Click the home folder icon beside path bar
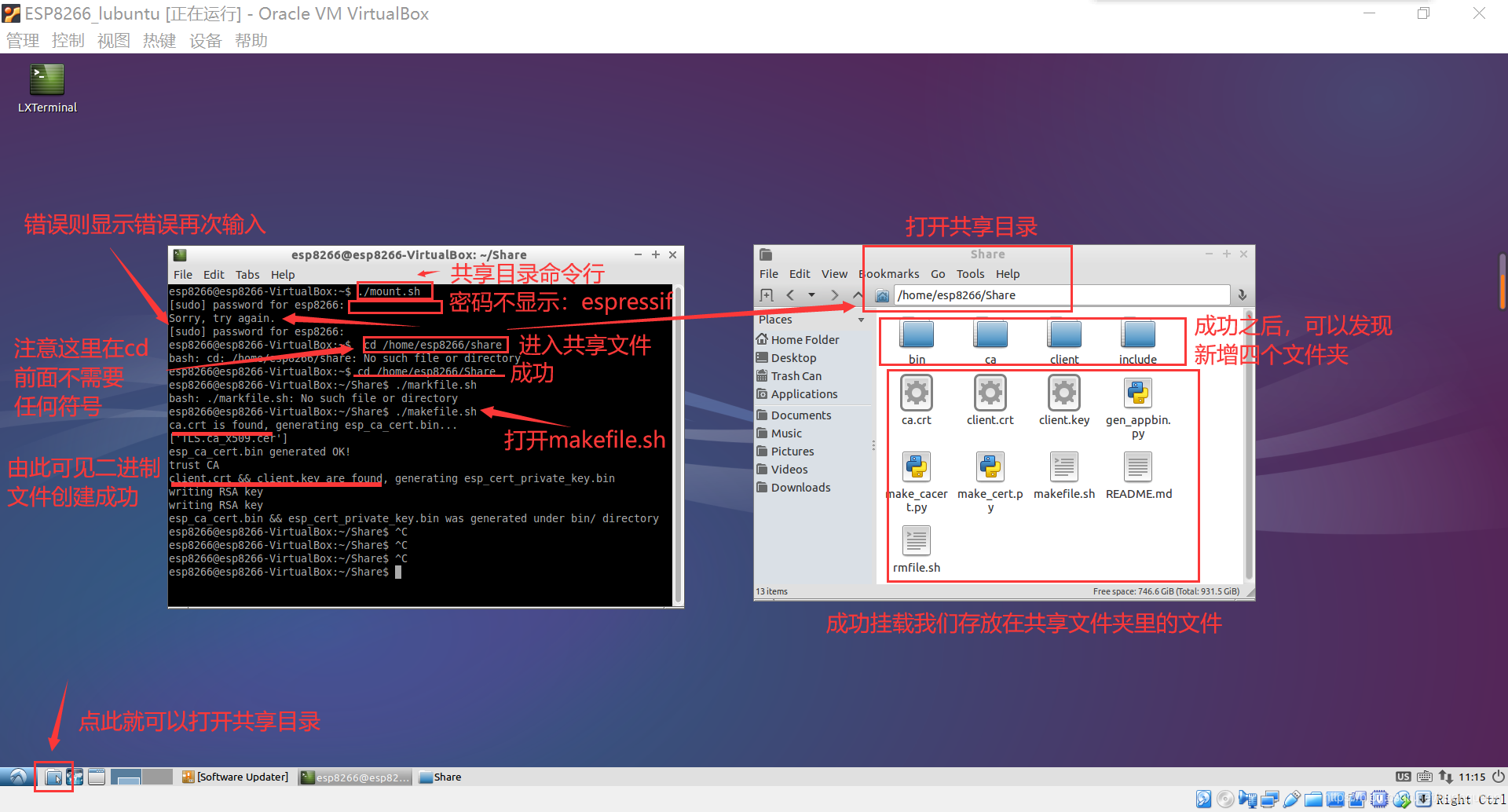Viewport: 1508px width, 812px height. tap(883, 295)
